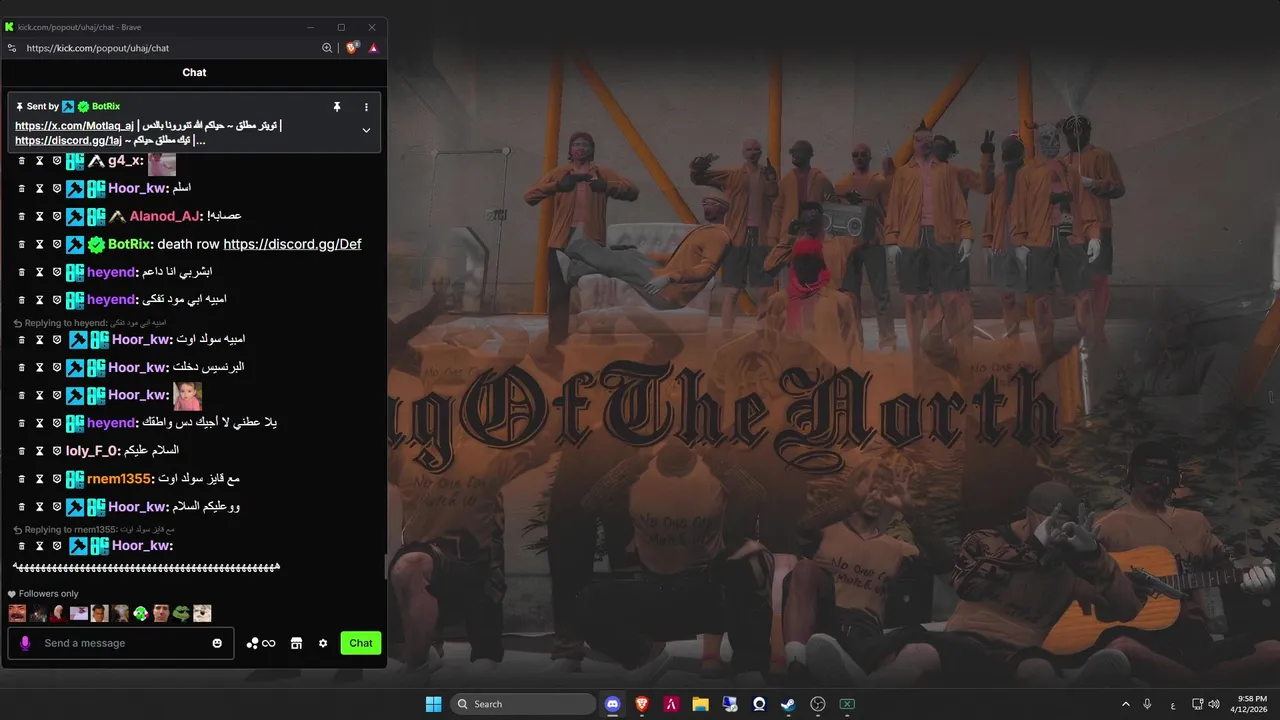Click the chat scrollbar thumb
Screen dimensions: 1280x720
coord(385,568)
